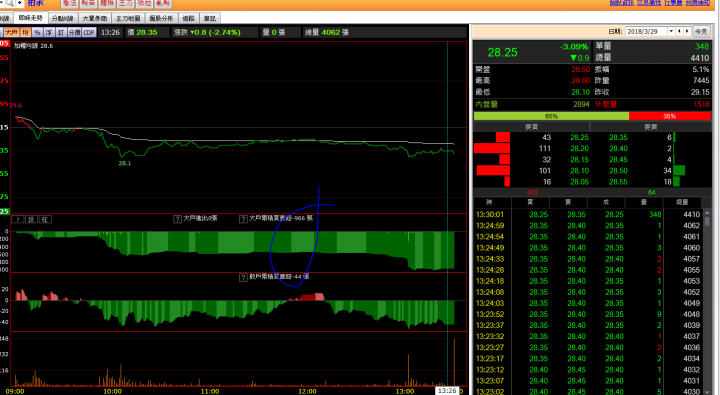Click the 設 settings box
Viewport: 720px width, 395px height.
(31, 220)
